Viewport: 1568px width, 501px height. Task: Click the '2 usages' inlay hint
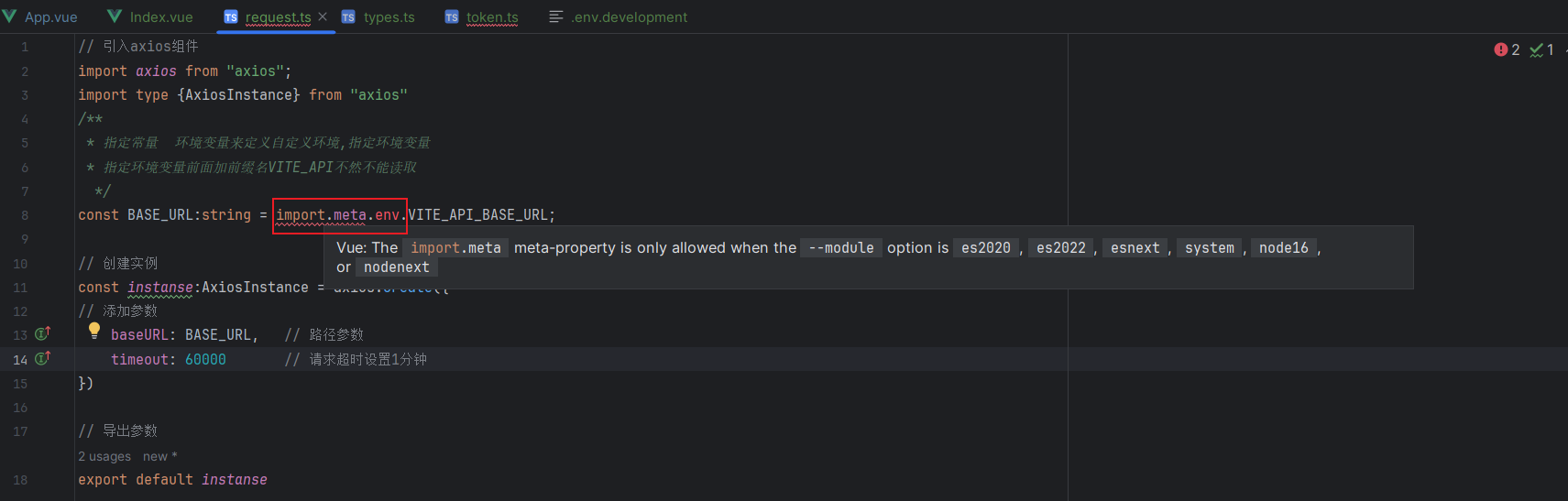tap(104, 456)
